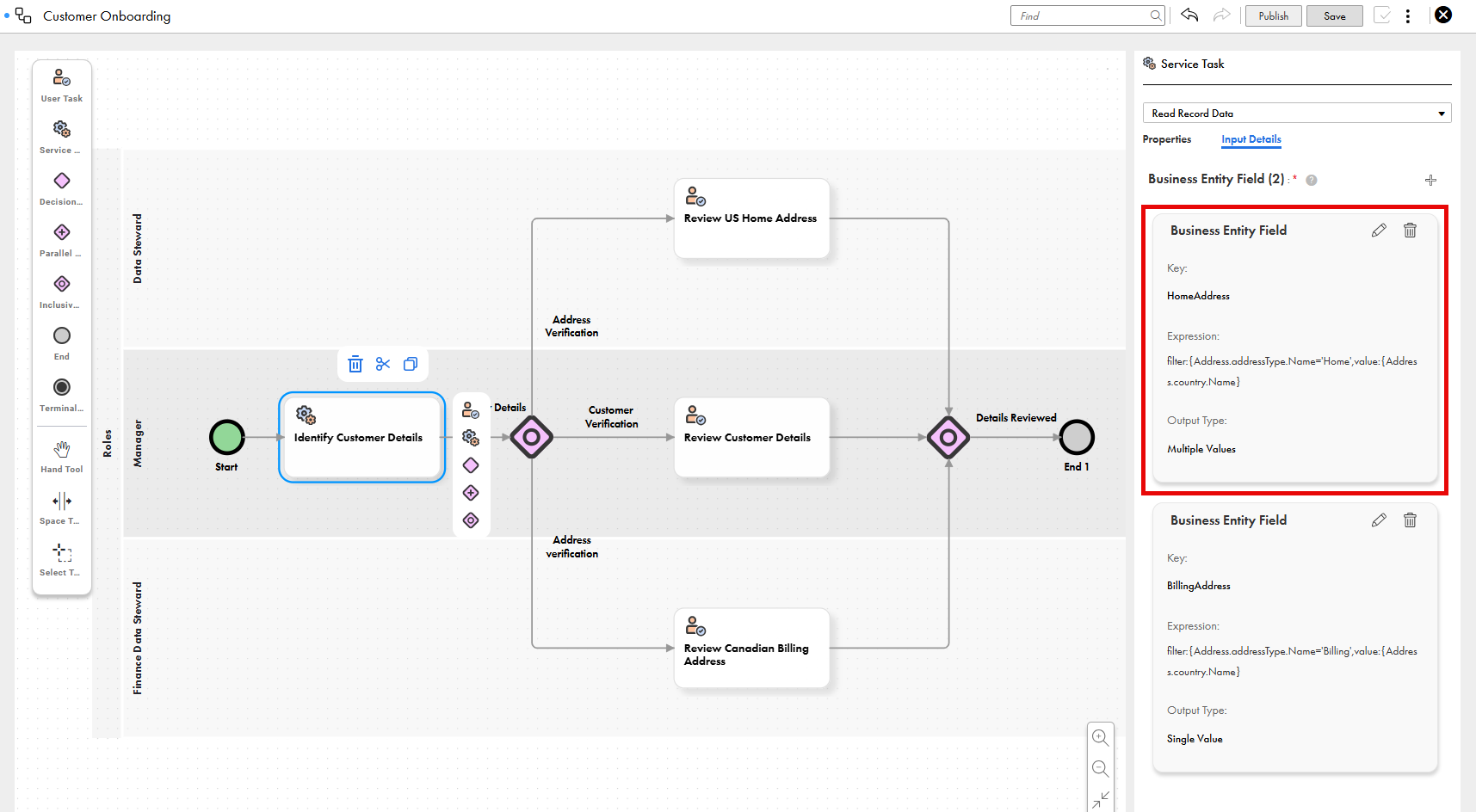Screen dimensions: 1476x812
Task: Select the Terminal end event palette tool
Action: (x=62, y=395)
